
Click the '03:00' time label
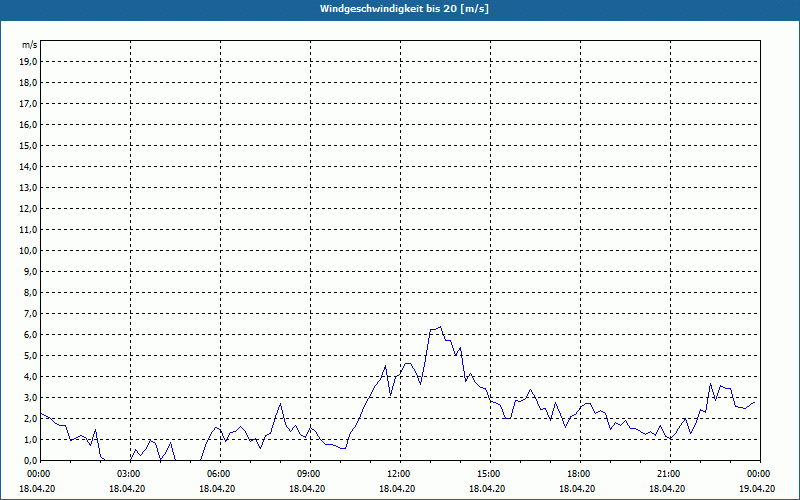click(128, 474)
